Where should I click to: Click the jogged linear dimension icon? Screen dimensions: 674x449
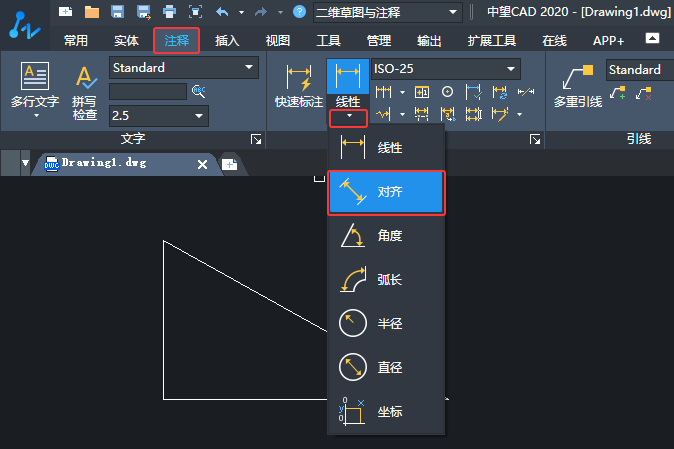383,114
